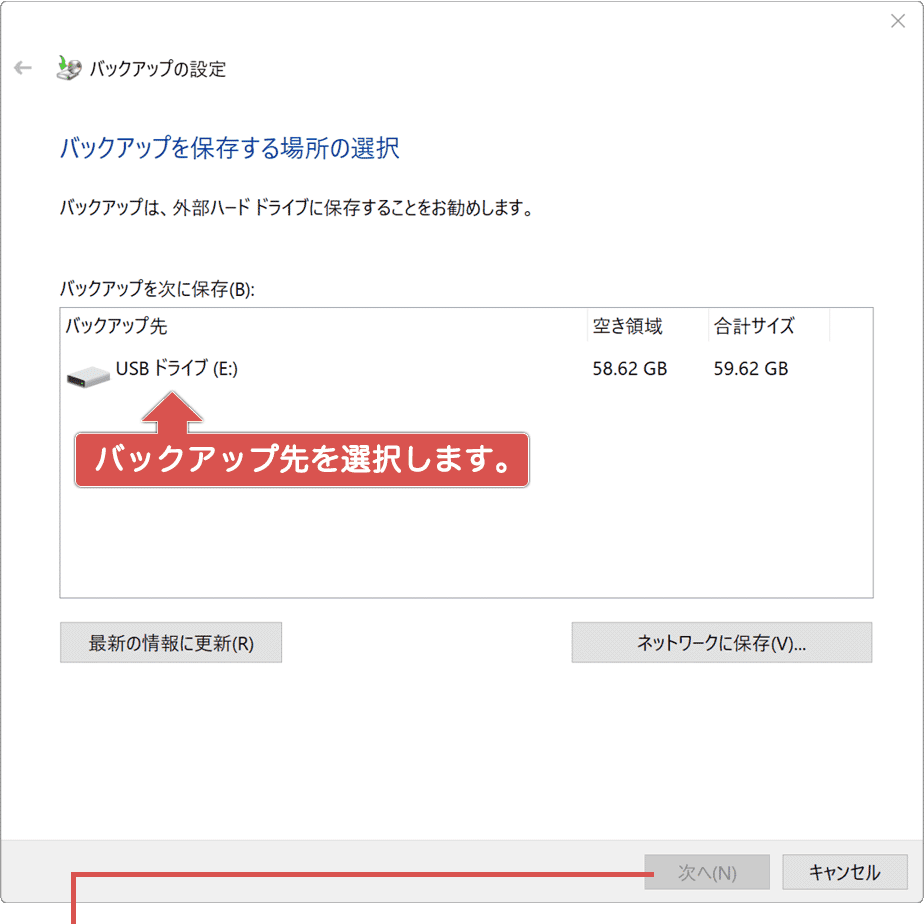Click the 次へ(N) button
This screenshot has height=924, width=924.
point(707,872)
